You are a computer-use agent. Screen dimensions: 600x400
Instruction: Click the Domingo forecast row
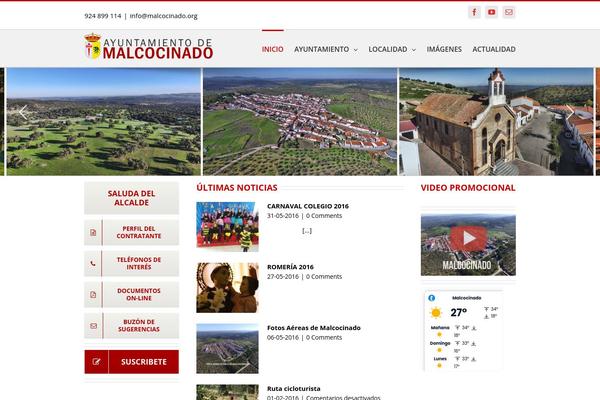pyautogui.click(x=452, y=347)
